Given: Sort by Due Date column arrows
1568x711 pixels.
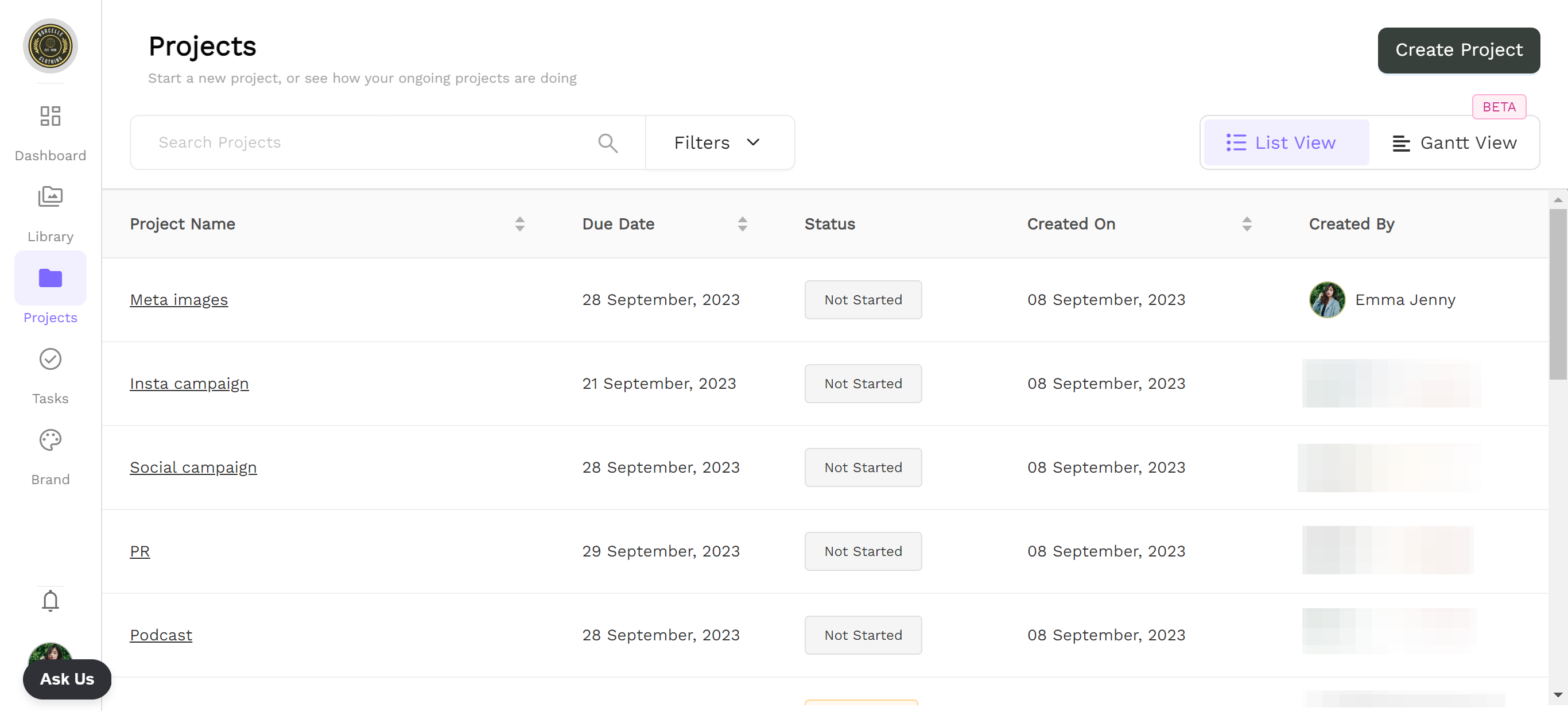Looking at the screenshot, I should pos(742,224).
